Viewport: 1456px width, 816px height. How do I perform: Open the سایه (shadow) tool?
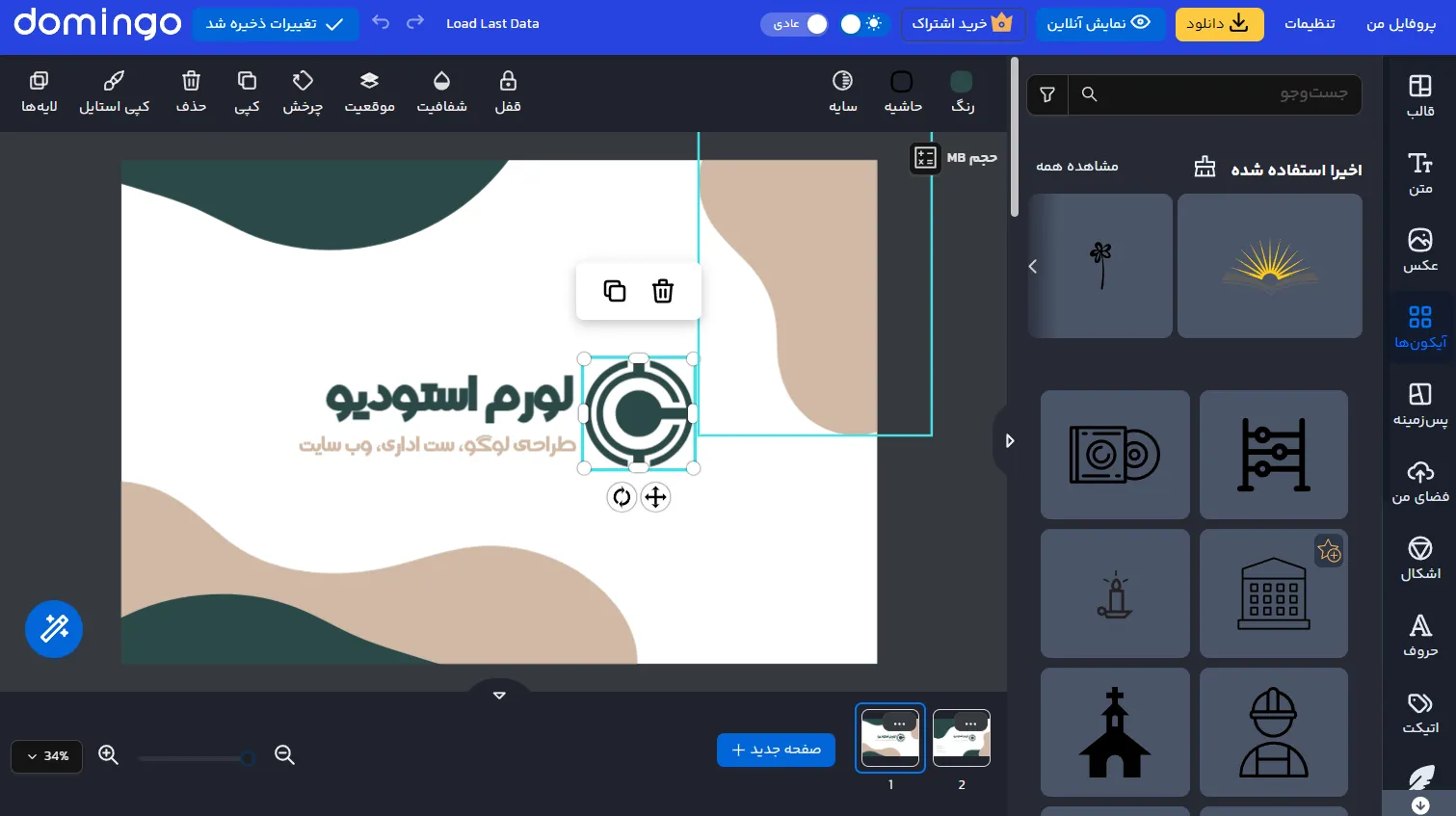[843, 92]
